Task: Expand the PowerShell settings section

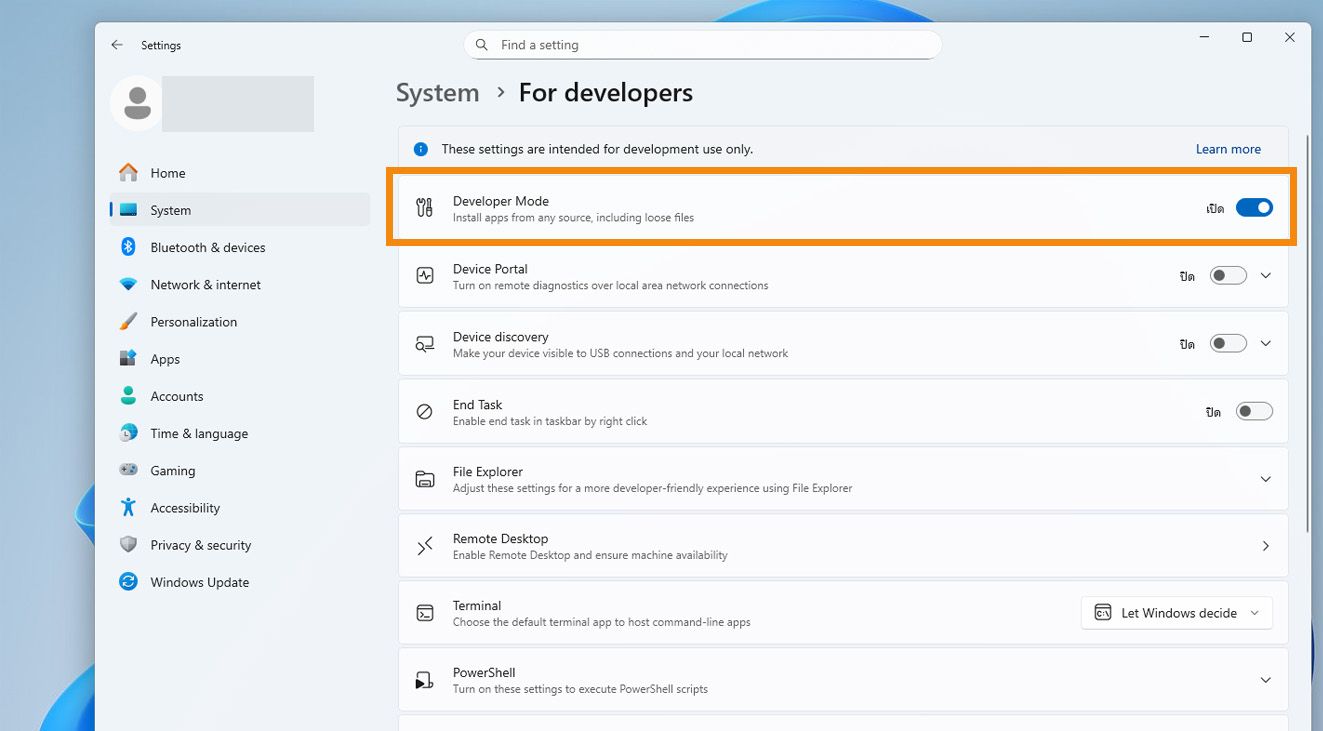Action: (1265, 681)
